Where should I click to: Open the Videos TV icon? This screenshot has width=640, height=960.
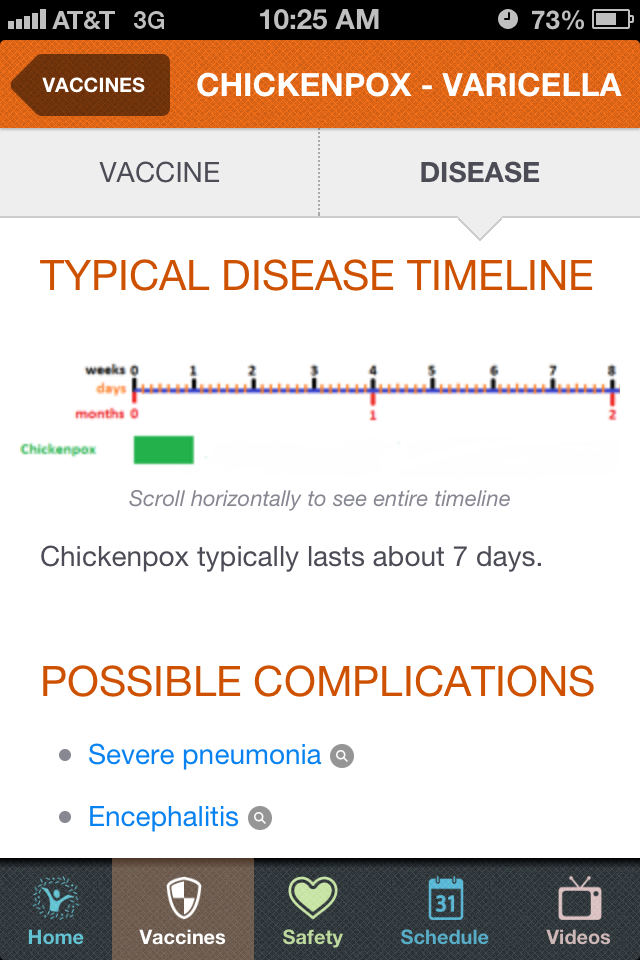[579, 898]
